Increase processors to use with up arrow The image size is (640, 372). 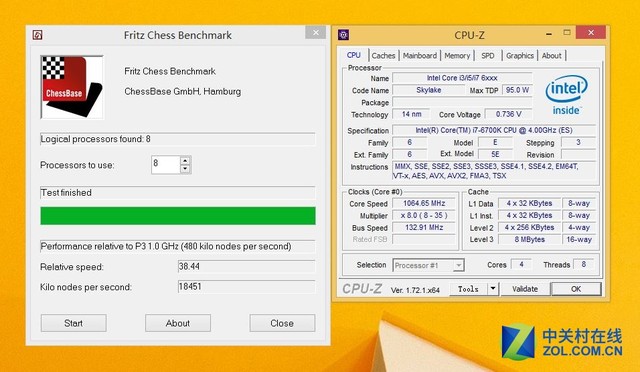[x=185, y=160]
